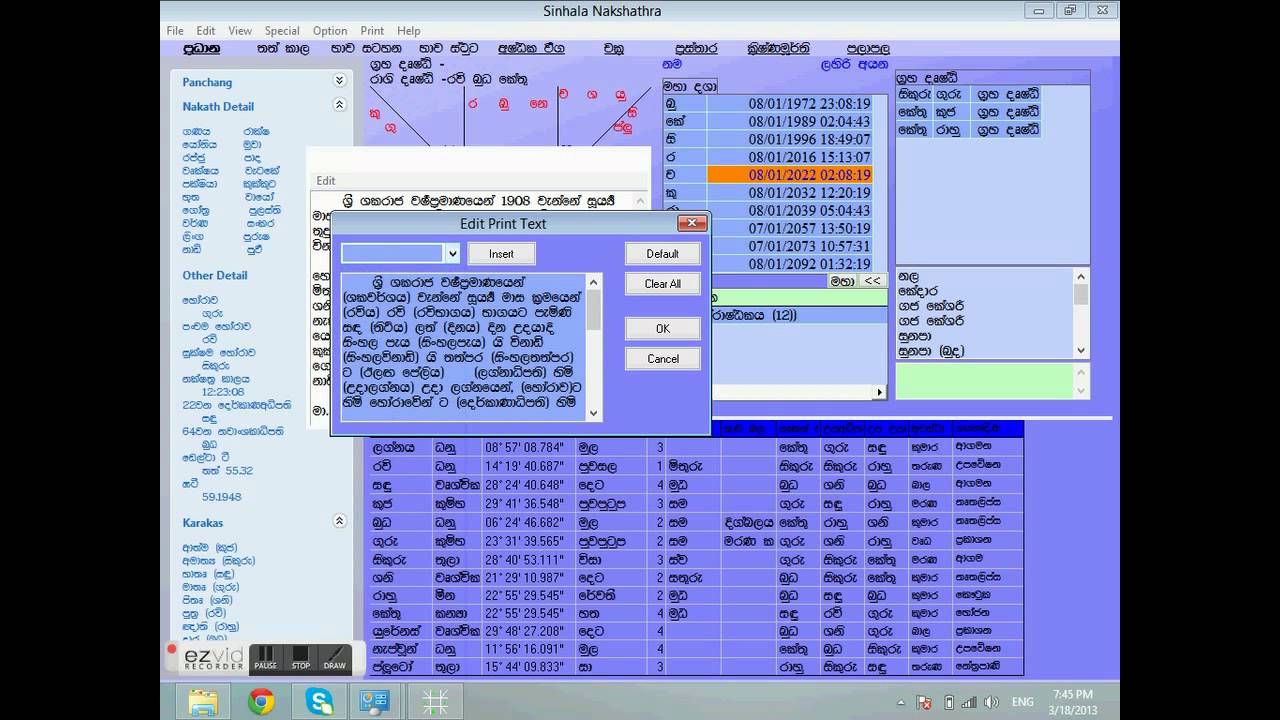Pause the ezvid recording
The width and height of the screenshot is (1280, 720).
tap(265, 659)
